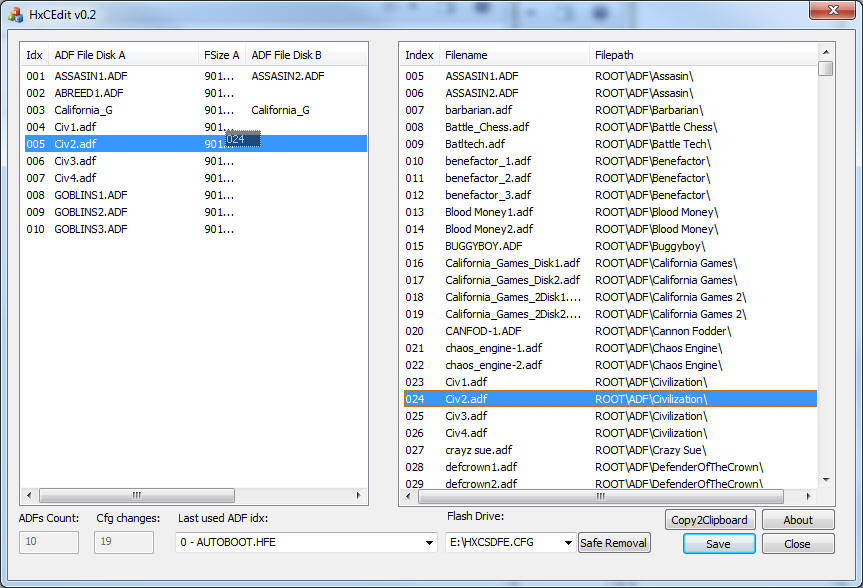Select Civ1.adf row 004 in left list

pyautogui.click(x=196, y=127)
